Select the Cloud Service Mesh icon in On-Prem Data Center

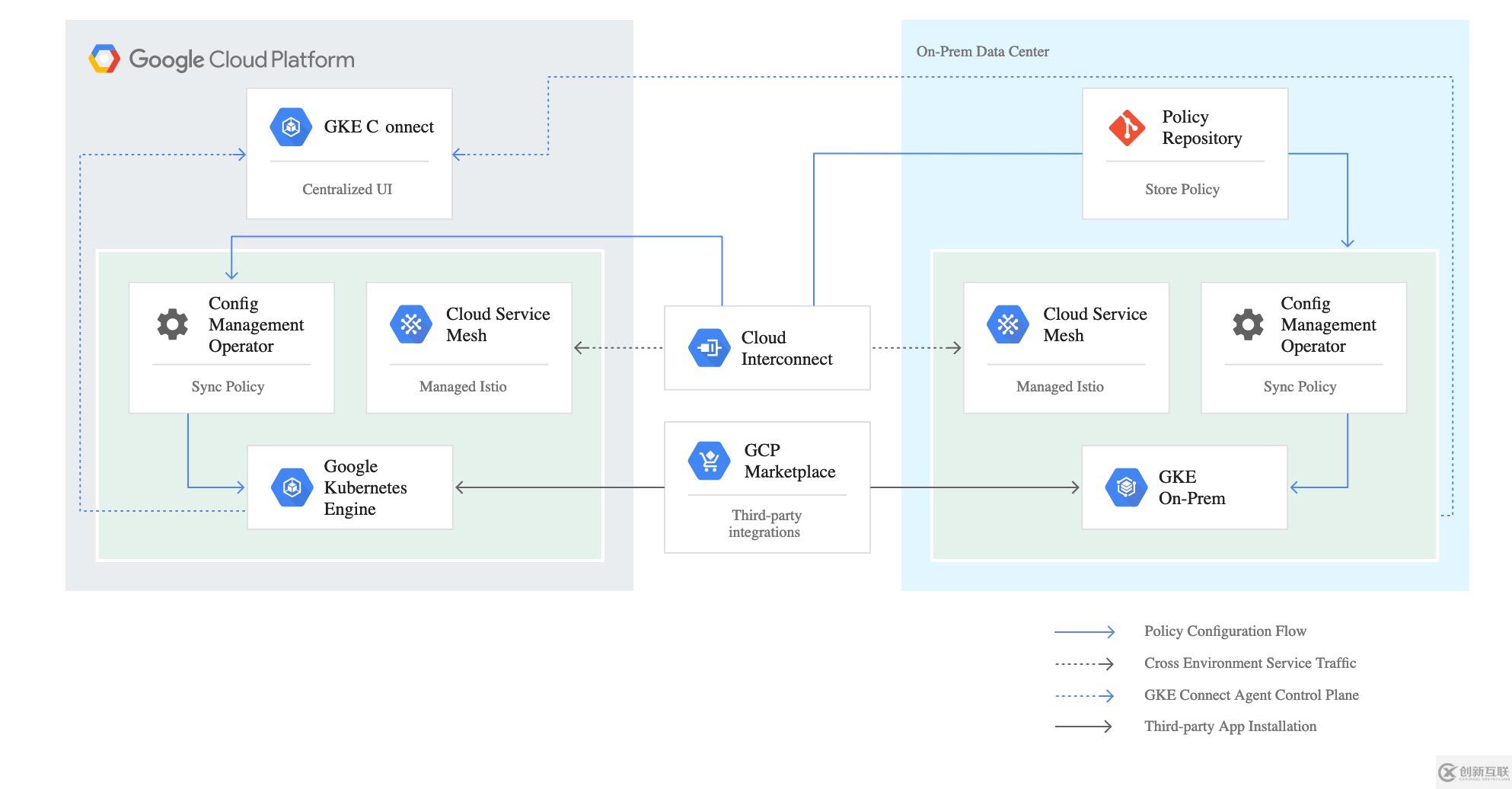(1008, 324)
